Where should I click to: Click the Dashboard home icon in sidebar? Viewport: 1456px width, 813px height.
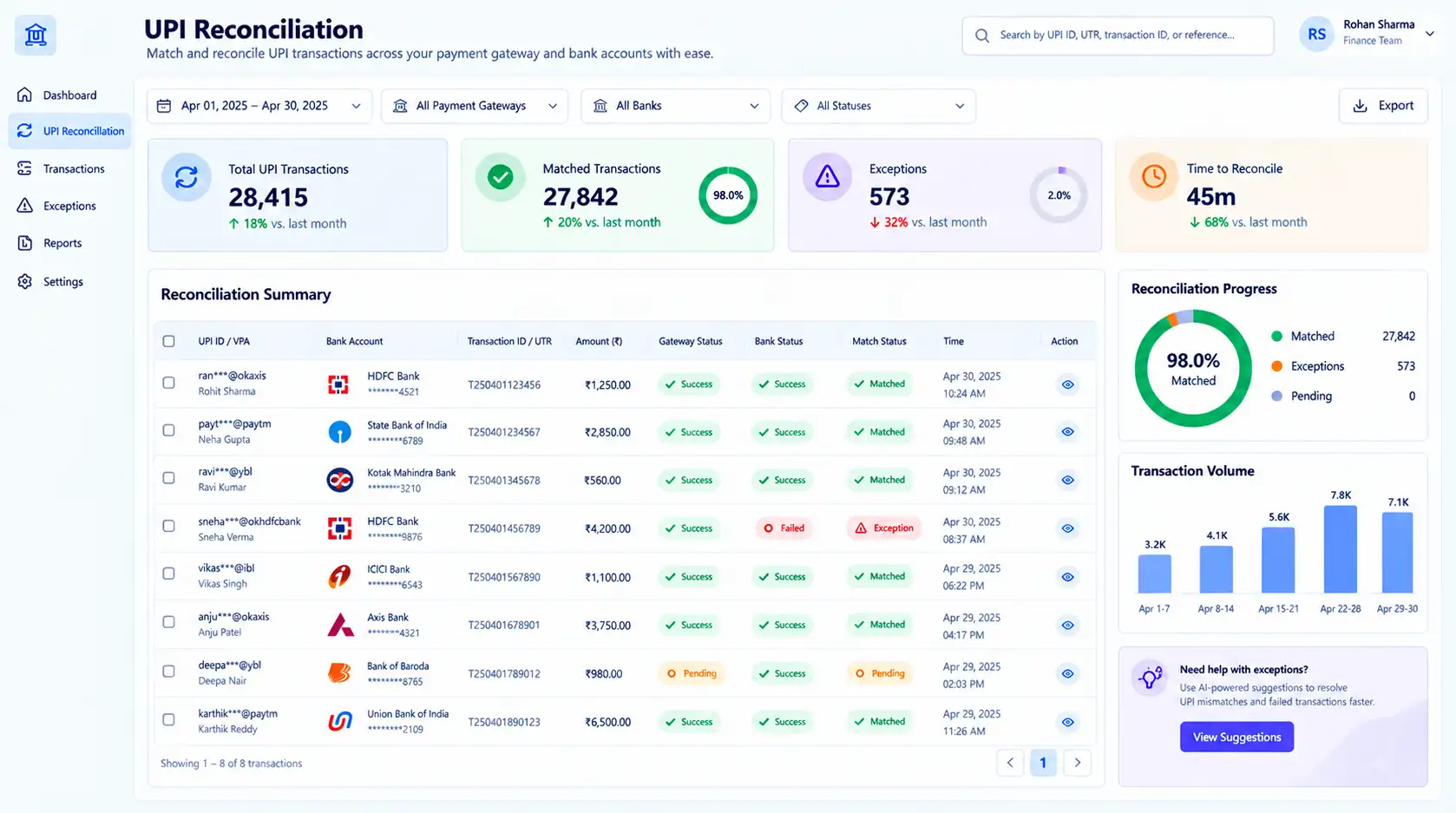[25, 95]
